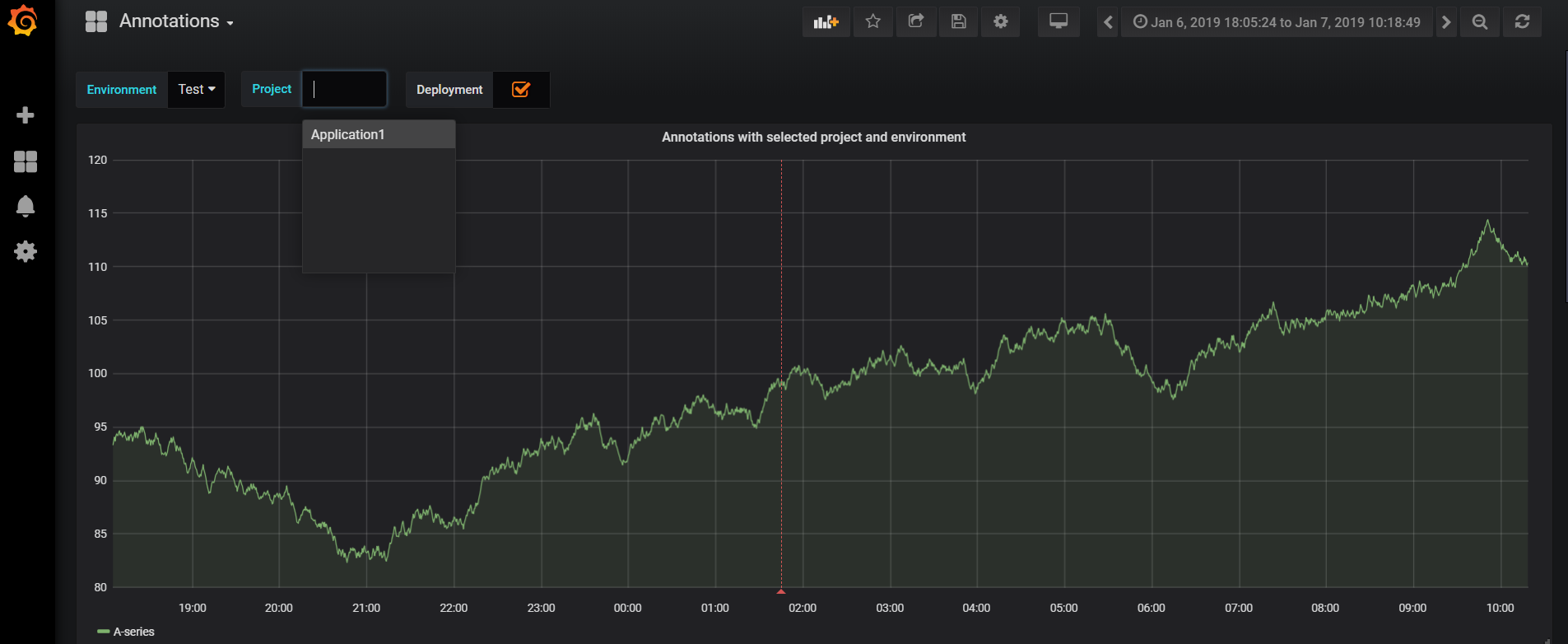Click the Project variable text input

[345, 90]
